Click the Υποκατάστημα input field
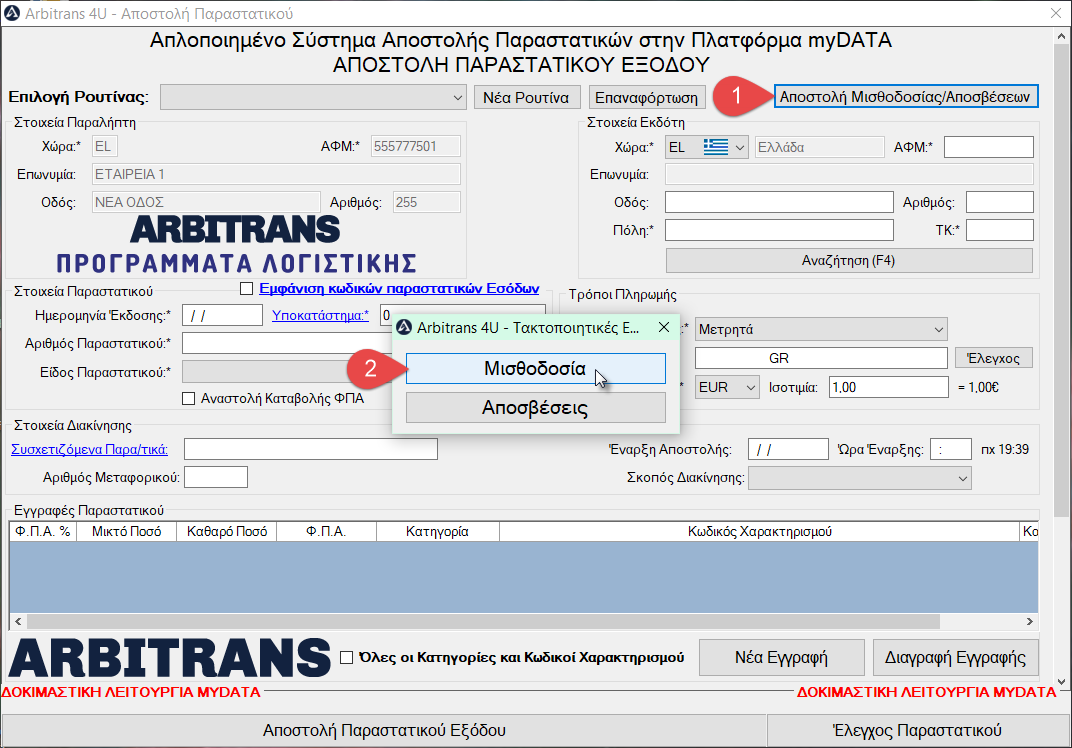 (x=462, y=315)
